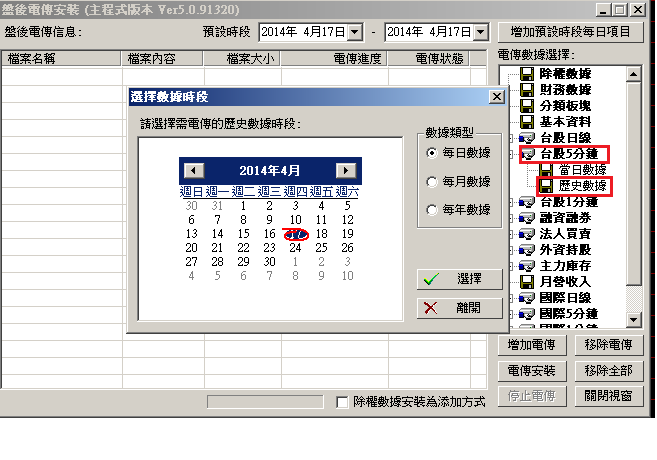Expand the 法人買賣 tree node
This screenshot has width=657, height=460.
coord(510,234)
